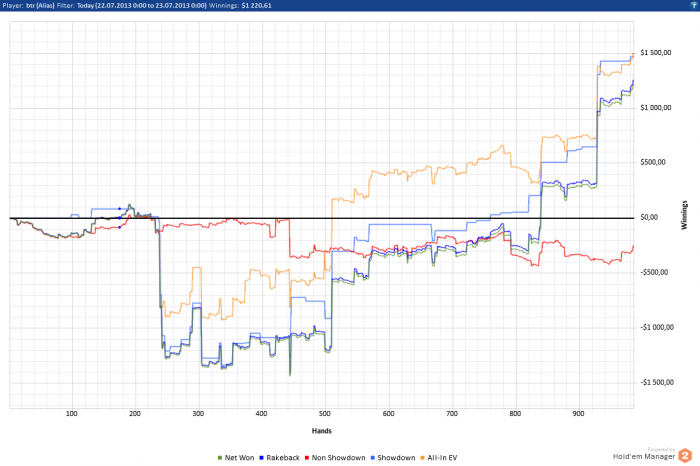Select the Showdown legend label
The image size is (700, 466).
[396, 458]
